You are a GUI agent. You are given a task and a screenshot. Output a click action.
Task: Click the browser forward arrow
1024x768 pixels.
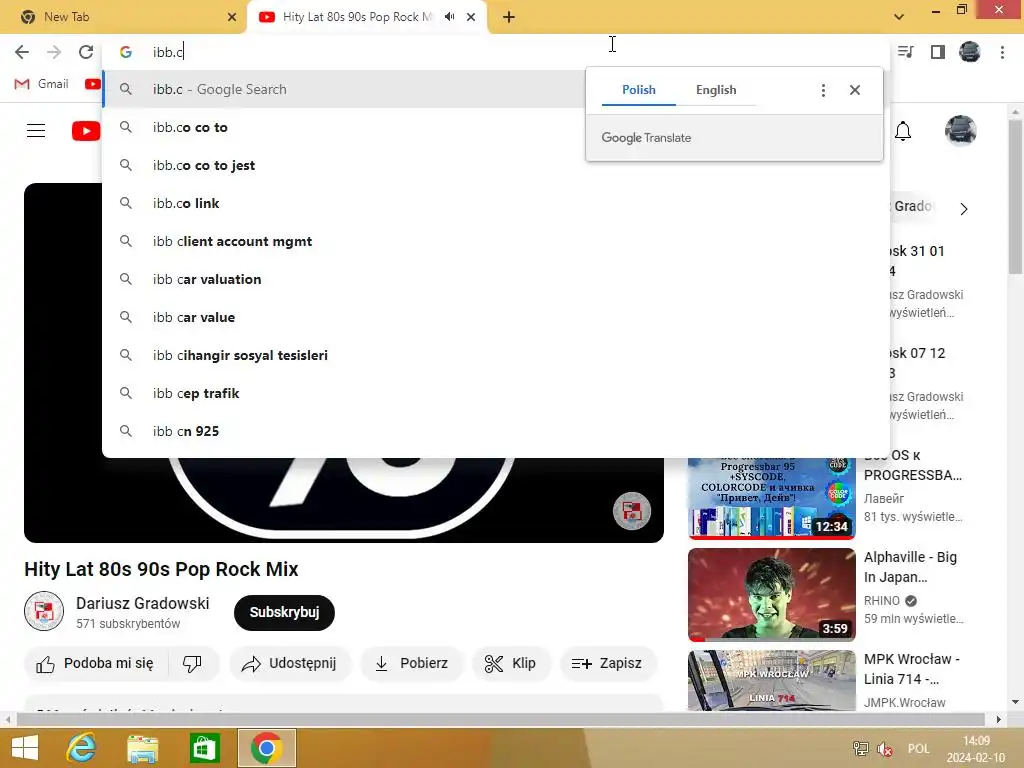tap(54, 52)
